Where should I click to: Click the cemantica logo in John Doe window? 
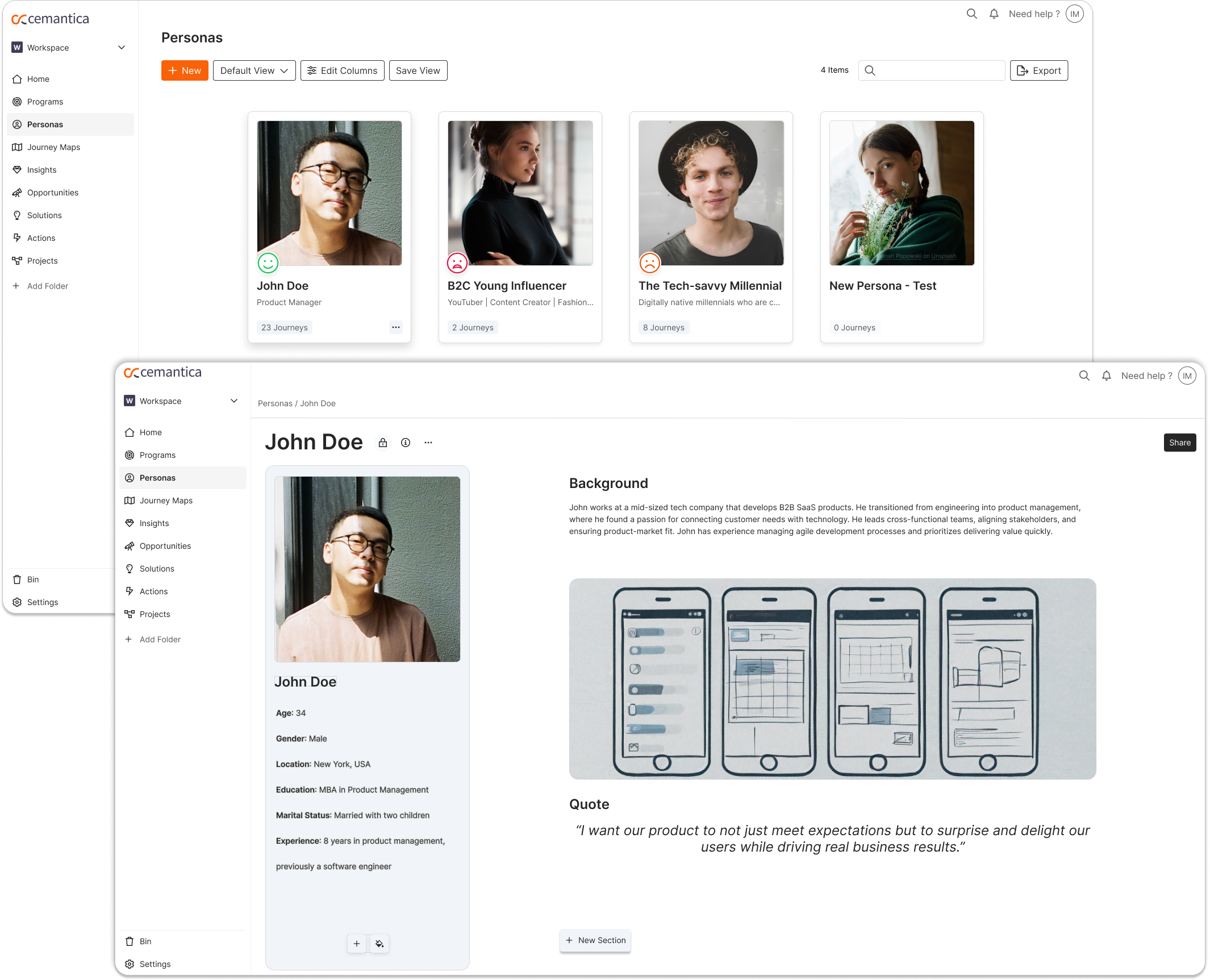coord(162,372)
